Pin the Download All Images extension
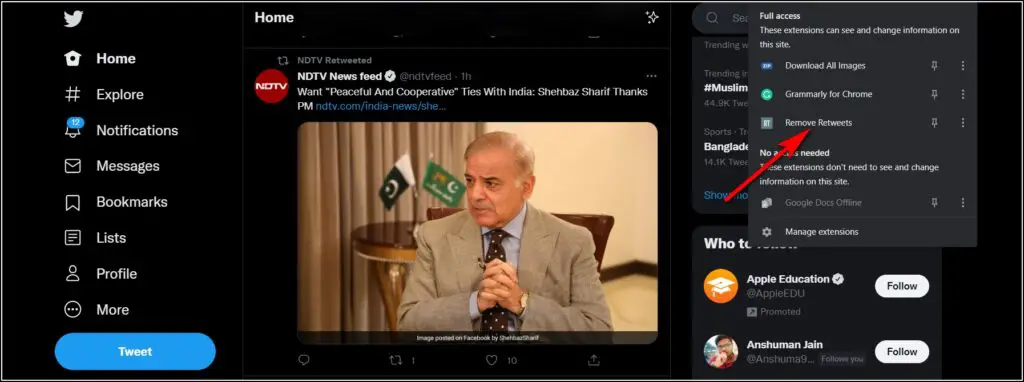 tap(935, 65)
